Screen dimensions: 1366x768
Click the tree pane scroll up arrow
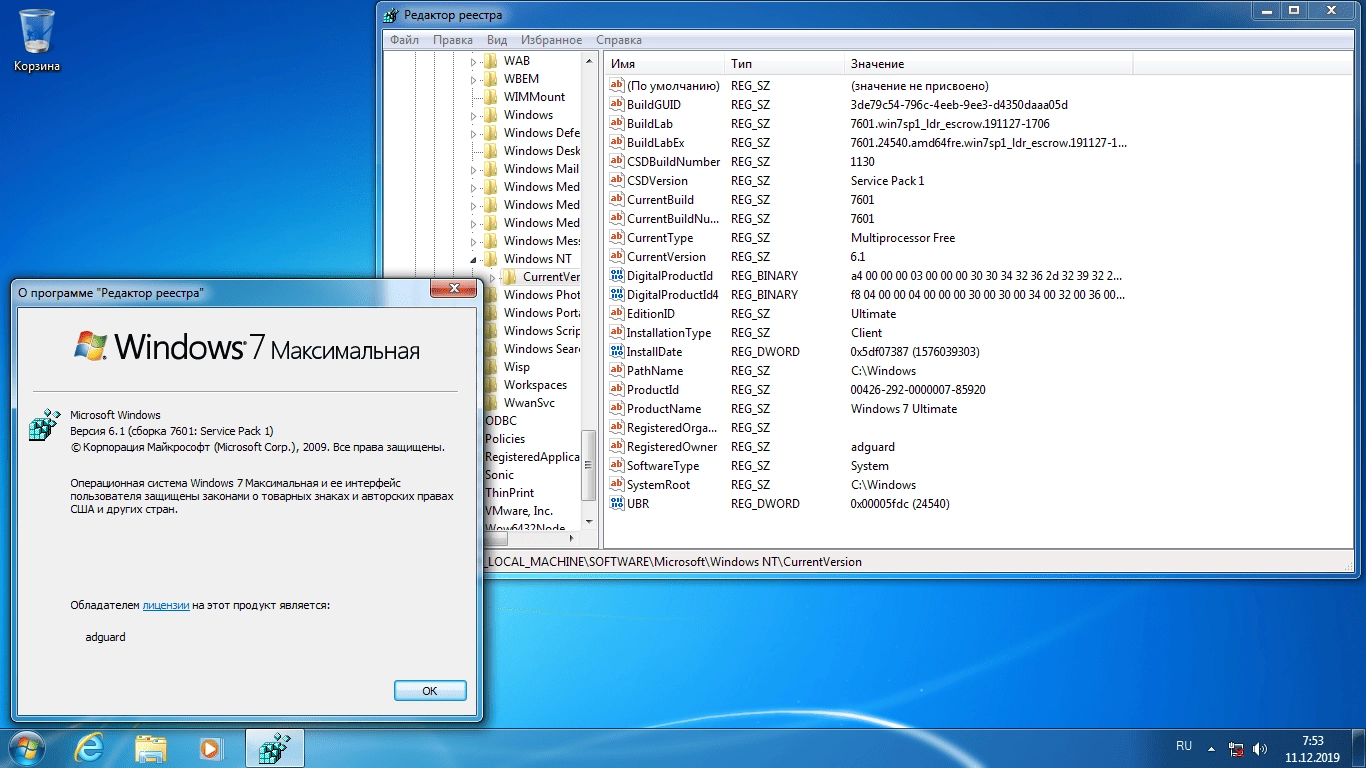point(589,61)
